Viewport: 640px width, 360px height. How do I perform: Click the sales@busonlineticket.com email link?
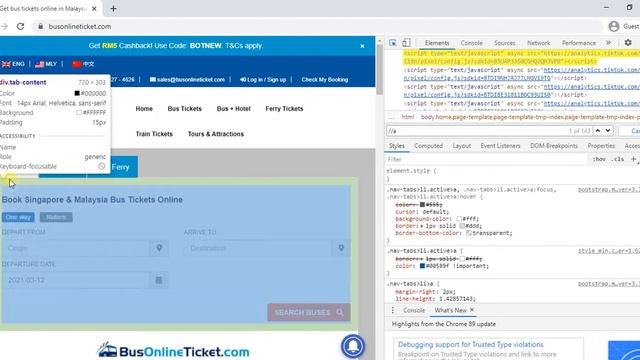point(187,80)
